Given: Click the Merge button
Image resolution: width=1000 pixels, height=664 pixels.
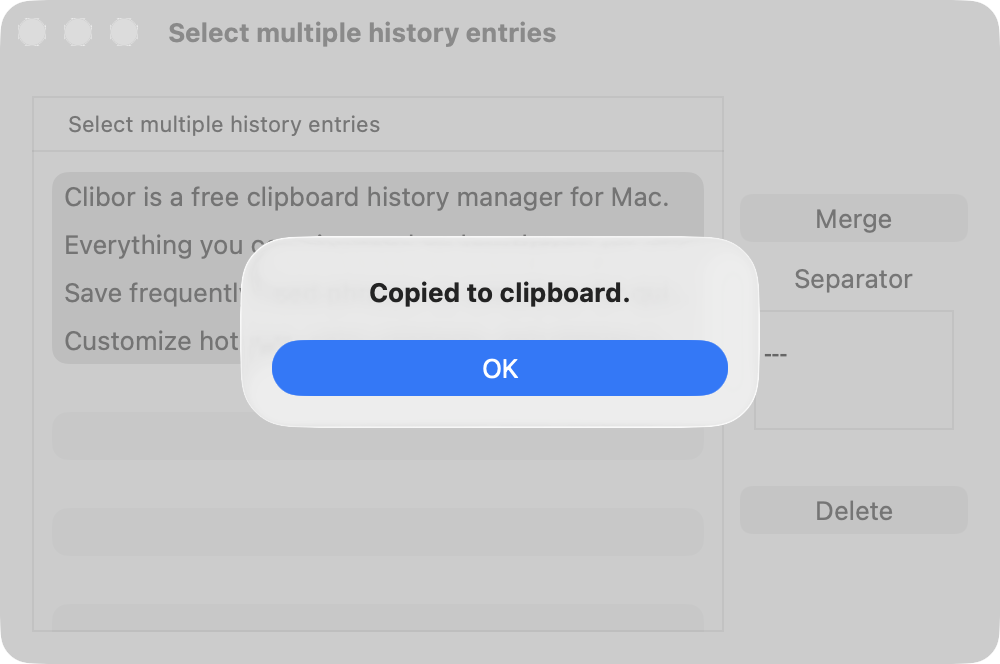Looking at the screenshot, I should [x=853, y=218].
